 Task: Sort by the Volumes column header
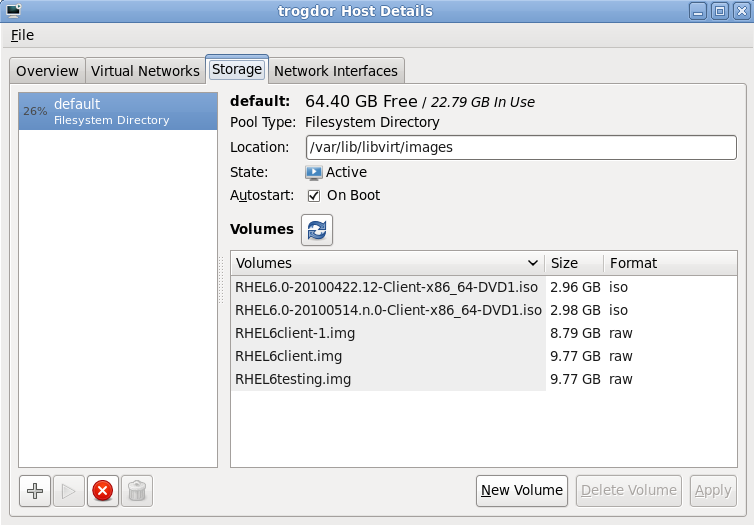click(388, 263)
